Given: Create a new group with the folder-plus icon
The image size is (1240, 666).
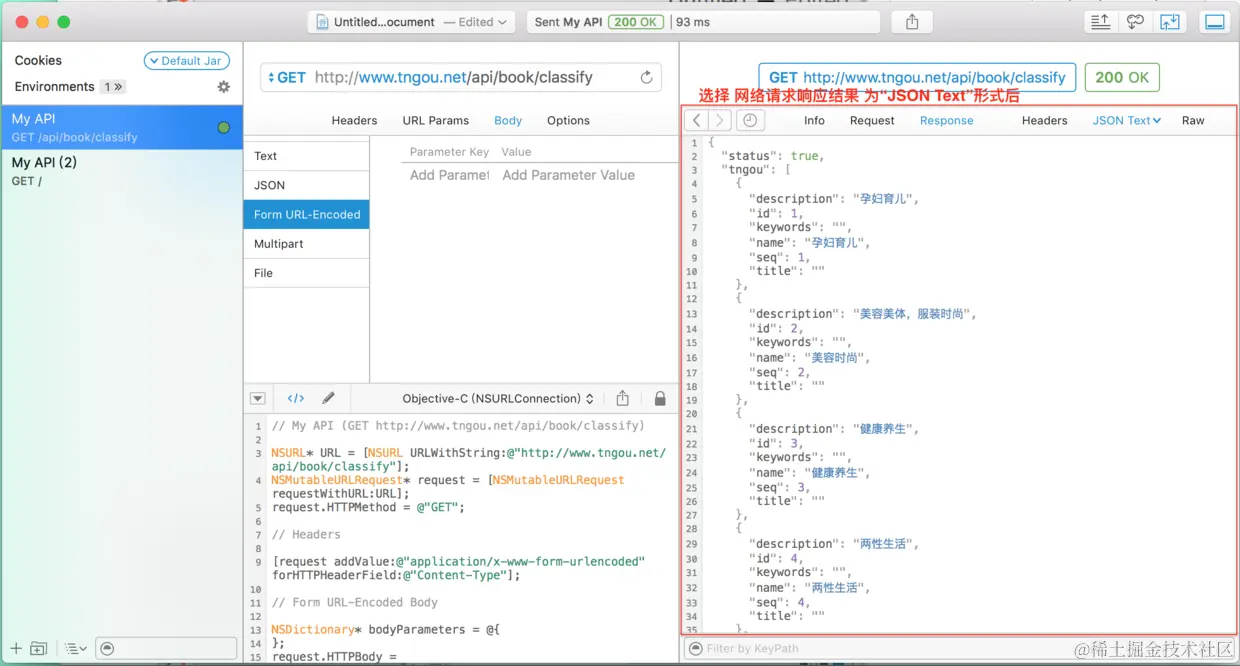Looking at the screenshot, I should pos(38,648).
